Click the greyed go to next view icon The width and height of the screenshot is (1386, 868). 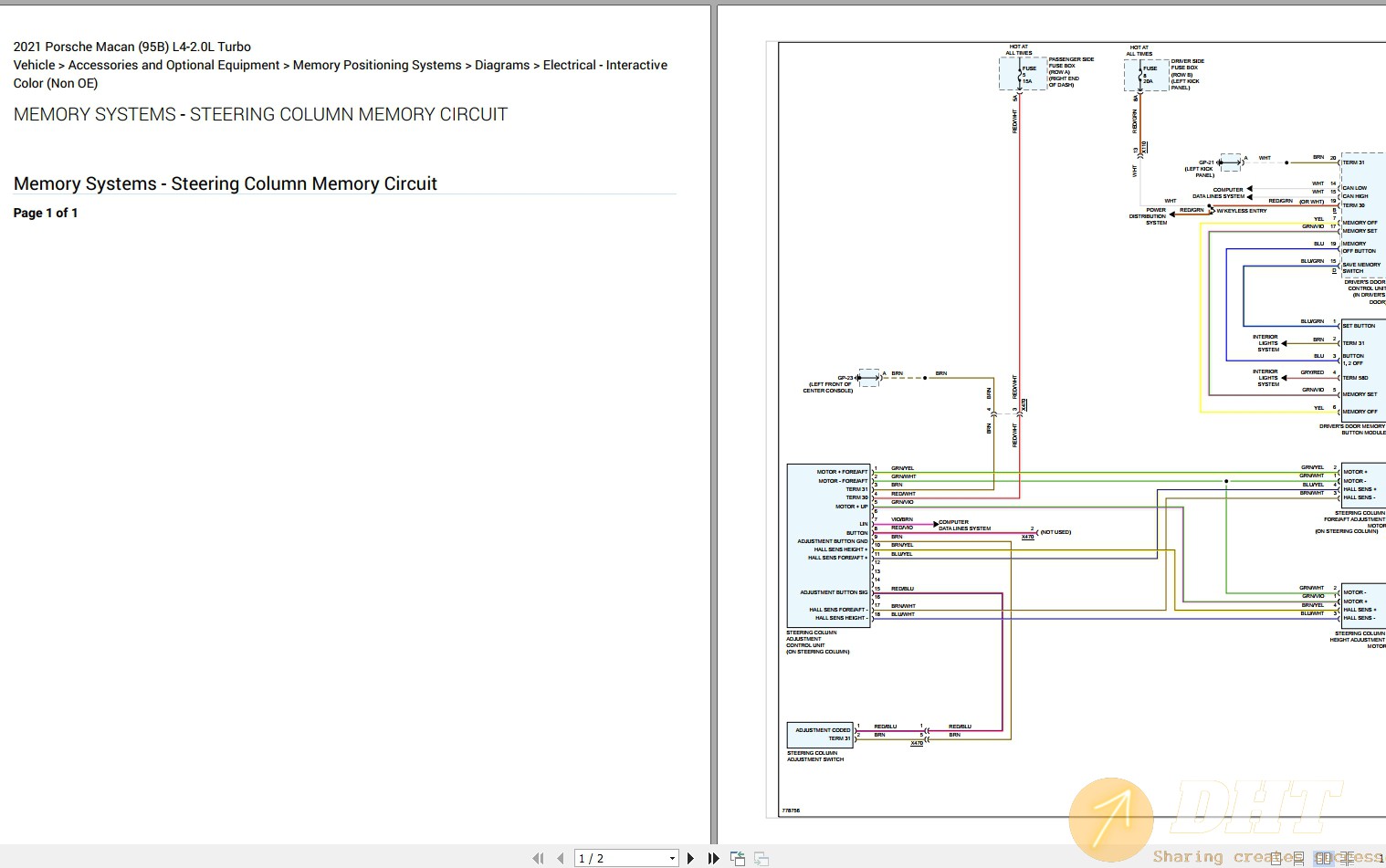pos(761,858)
